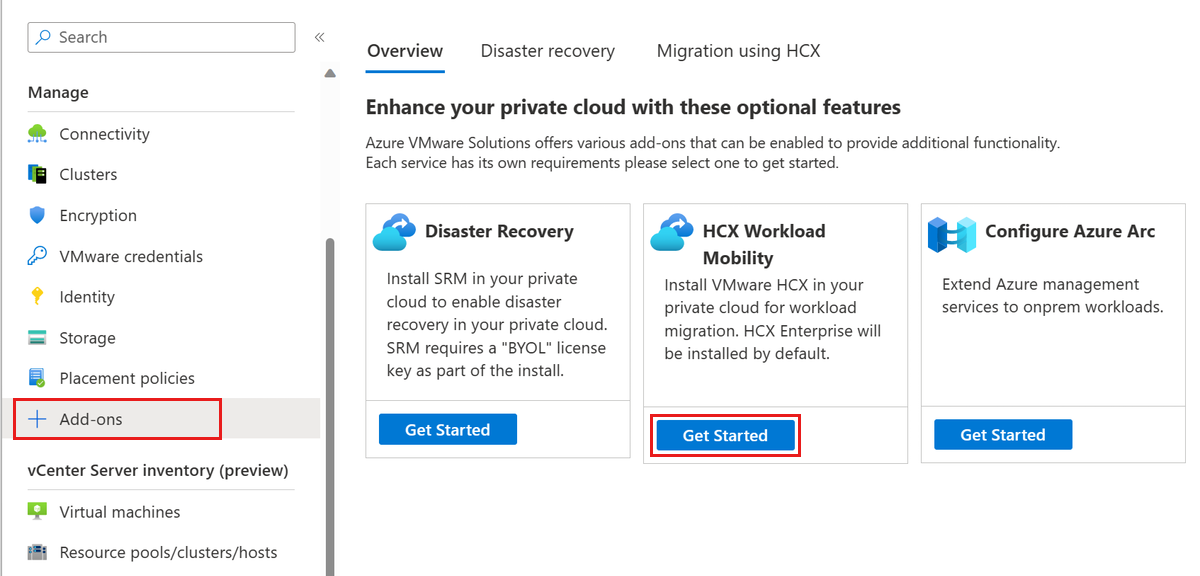This screenshot has width=1200, height=576.
Task: Click the sidebar scroll up arrow
Action: (x=330, y=73)
